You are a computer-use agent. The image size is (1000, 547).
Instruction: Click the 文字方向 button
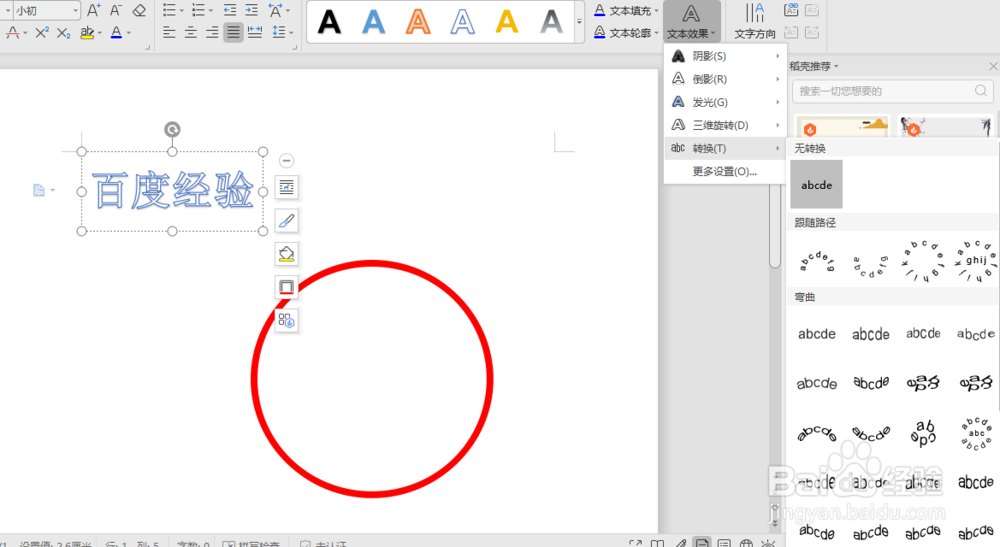pyautogui.click(x=755, y=22)
